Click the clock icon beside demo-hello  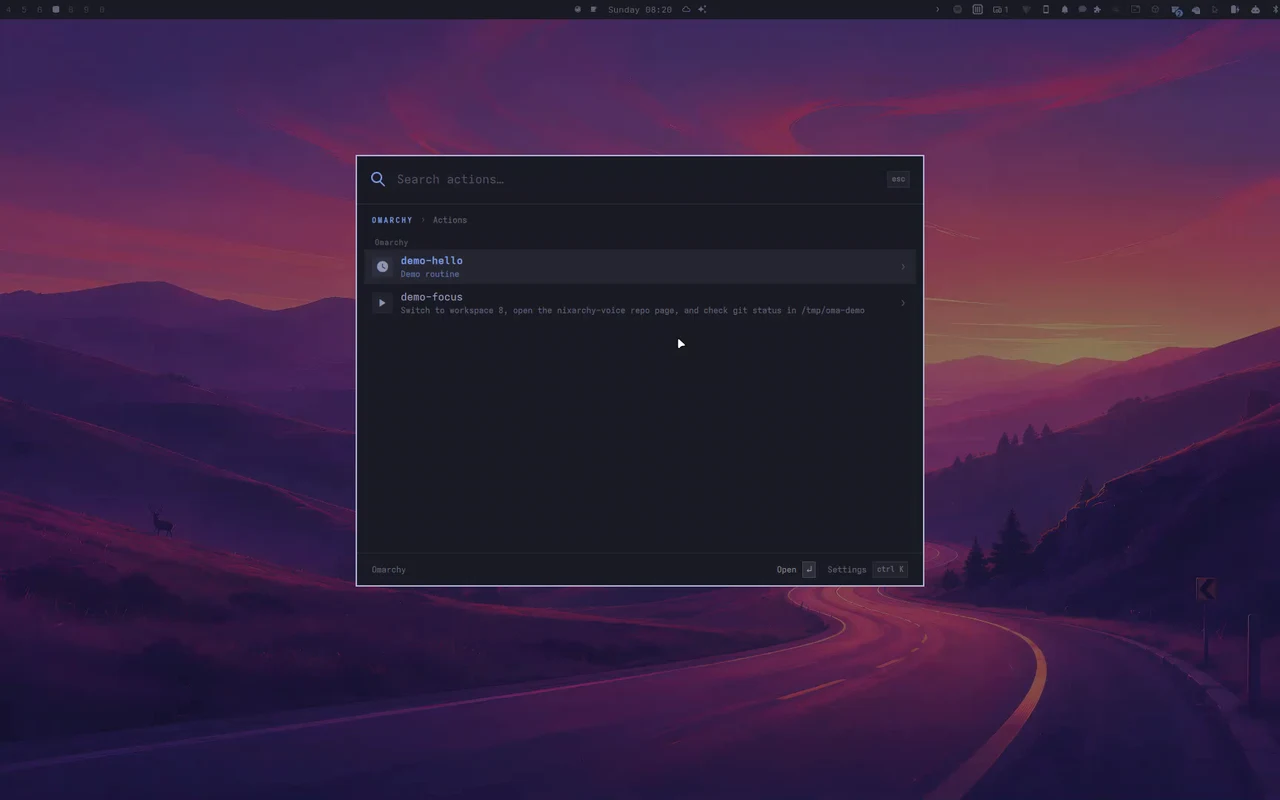382,267
